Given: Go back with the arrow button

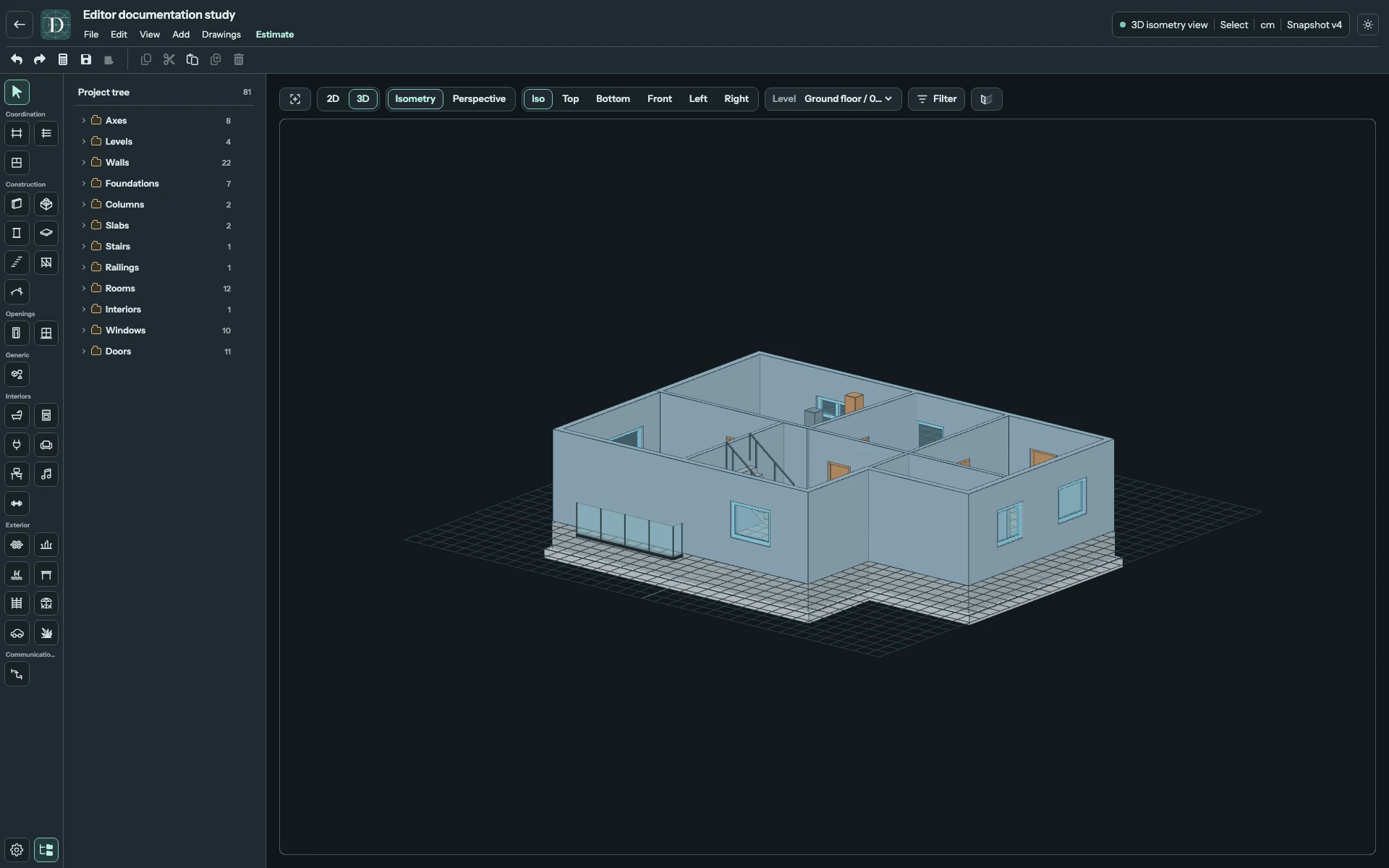Looking at the screenshot, I should tap(20, 25).
